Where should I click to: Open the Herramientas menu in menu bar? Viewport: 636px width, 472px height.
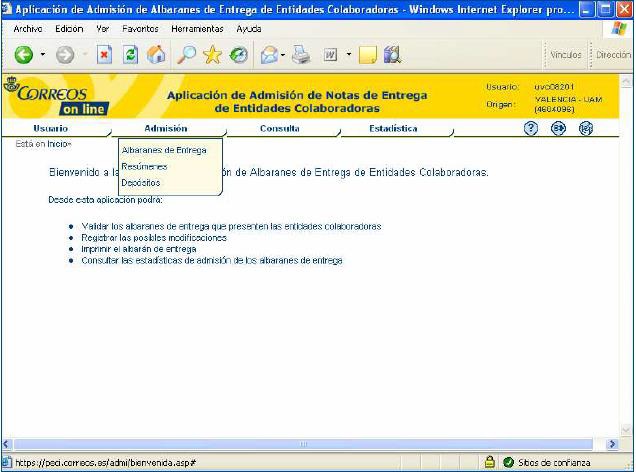point(197,29)
